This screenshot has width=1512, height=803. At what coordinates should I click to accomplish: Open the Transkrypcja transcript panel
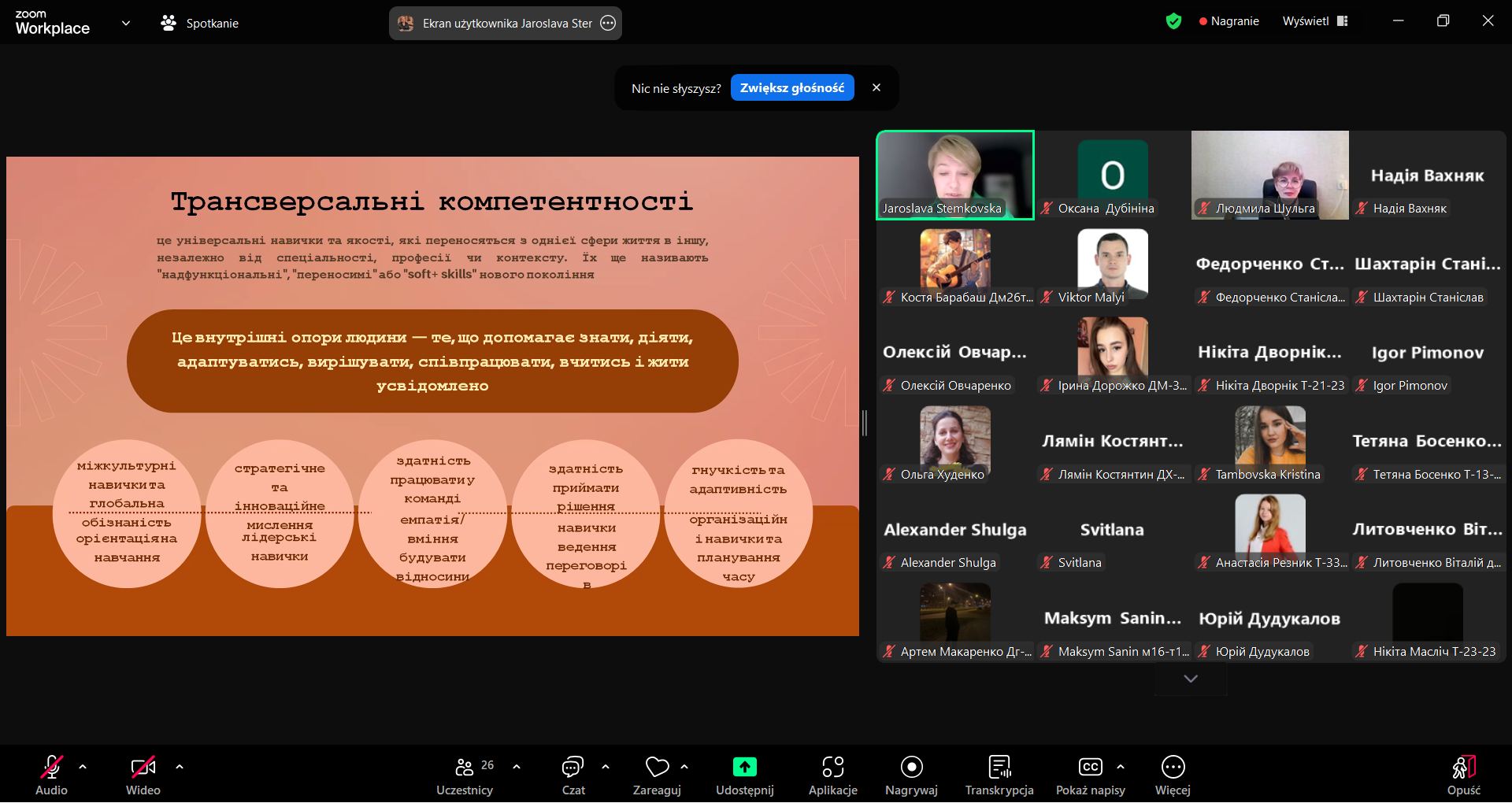[999, 768]
